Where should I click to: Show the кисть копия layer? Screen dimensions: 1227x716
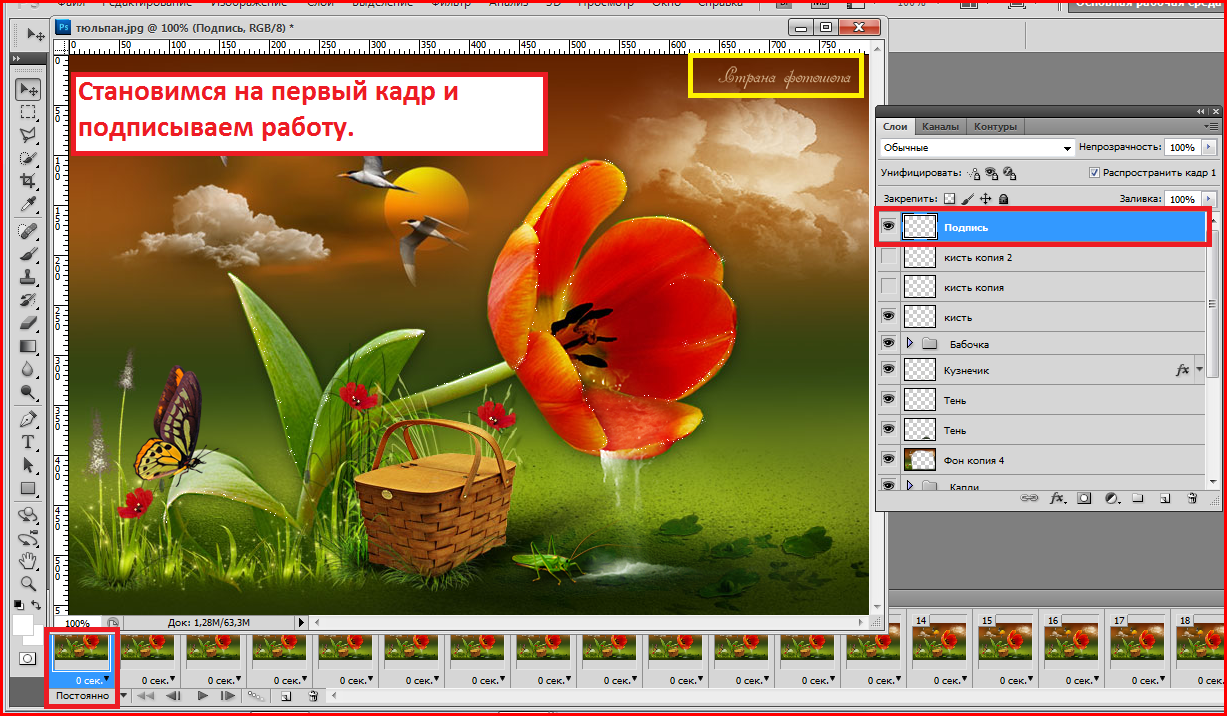tap(888, 287)
